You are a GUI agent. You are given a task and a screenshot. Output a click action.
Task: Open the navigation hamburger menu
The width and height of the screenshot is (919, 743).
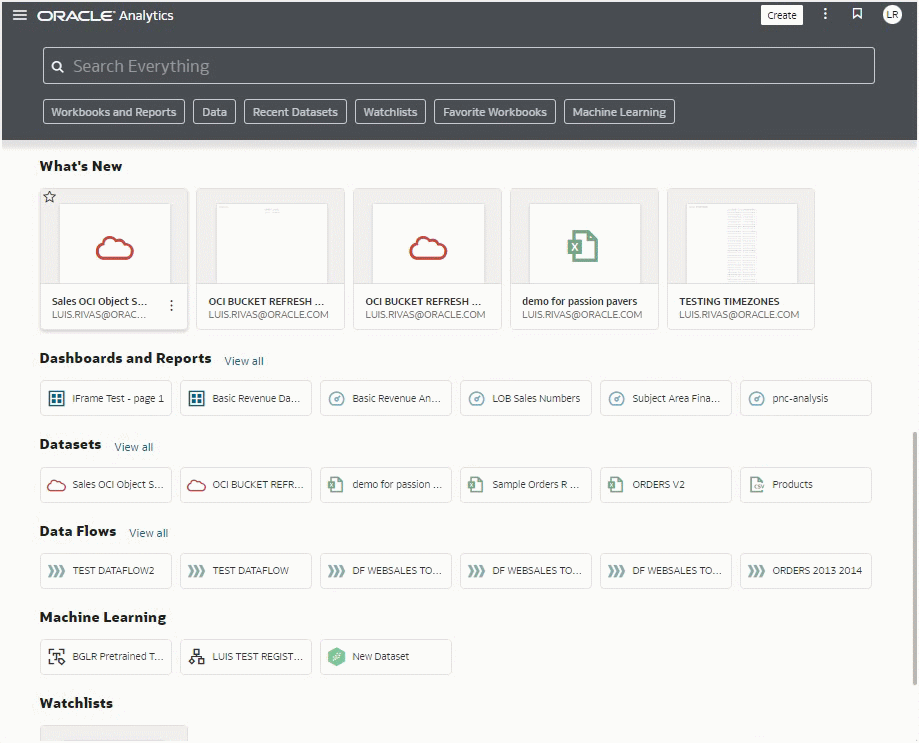(19, 15)
